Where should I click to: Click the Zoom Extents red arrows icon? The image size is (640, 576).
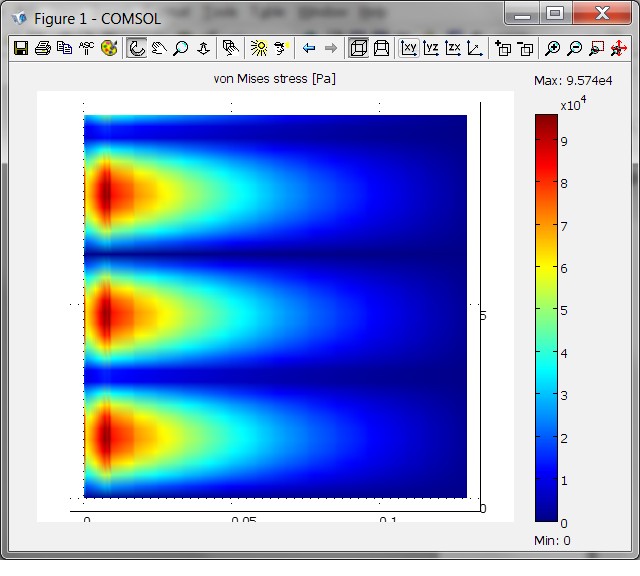point(619,48)
